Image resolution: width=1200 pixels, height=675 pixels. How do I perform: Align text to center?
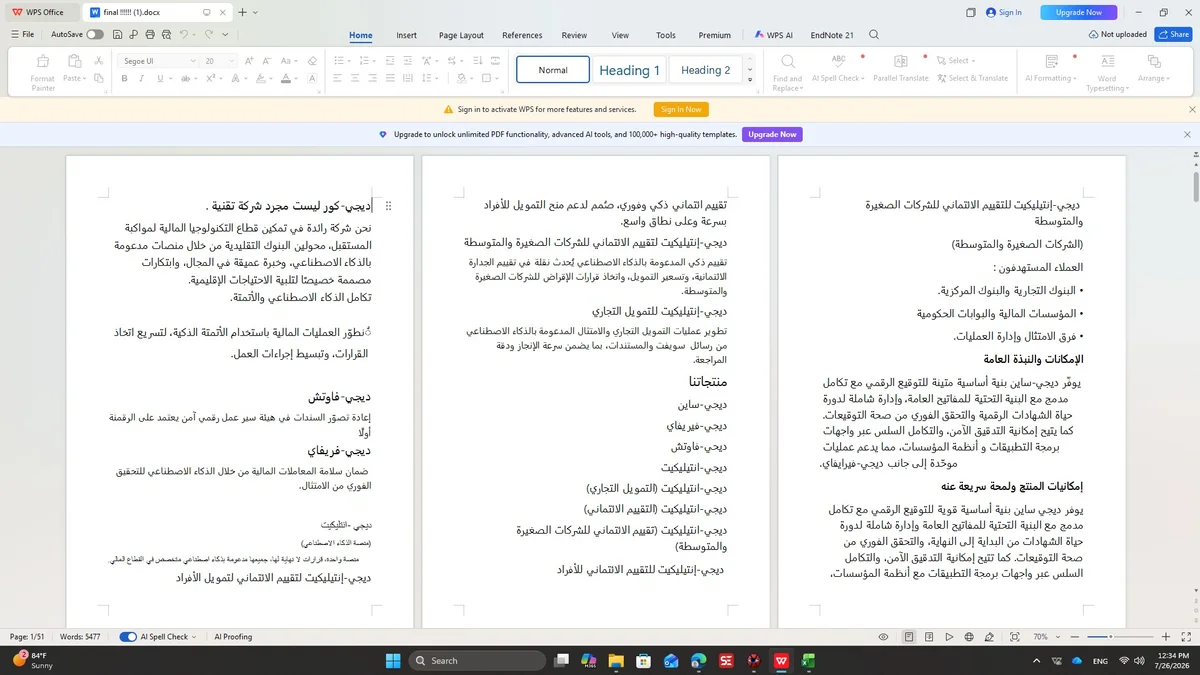355,78
